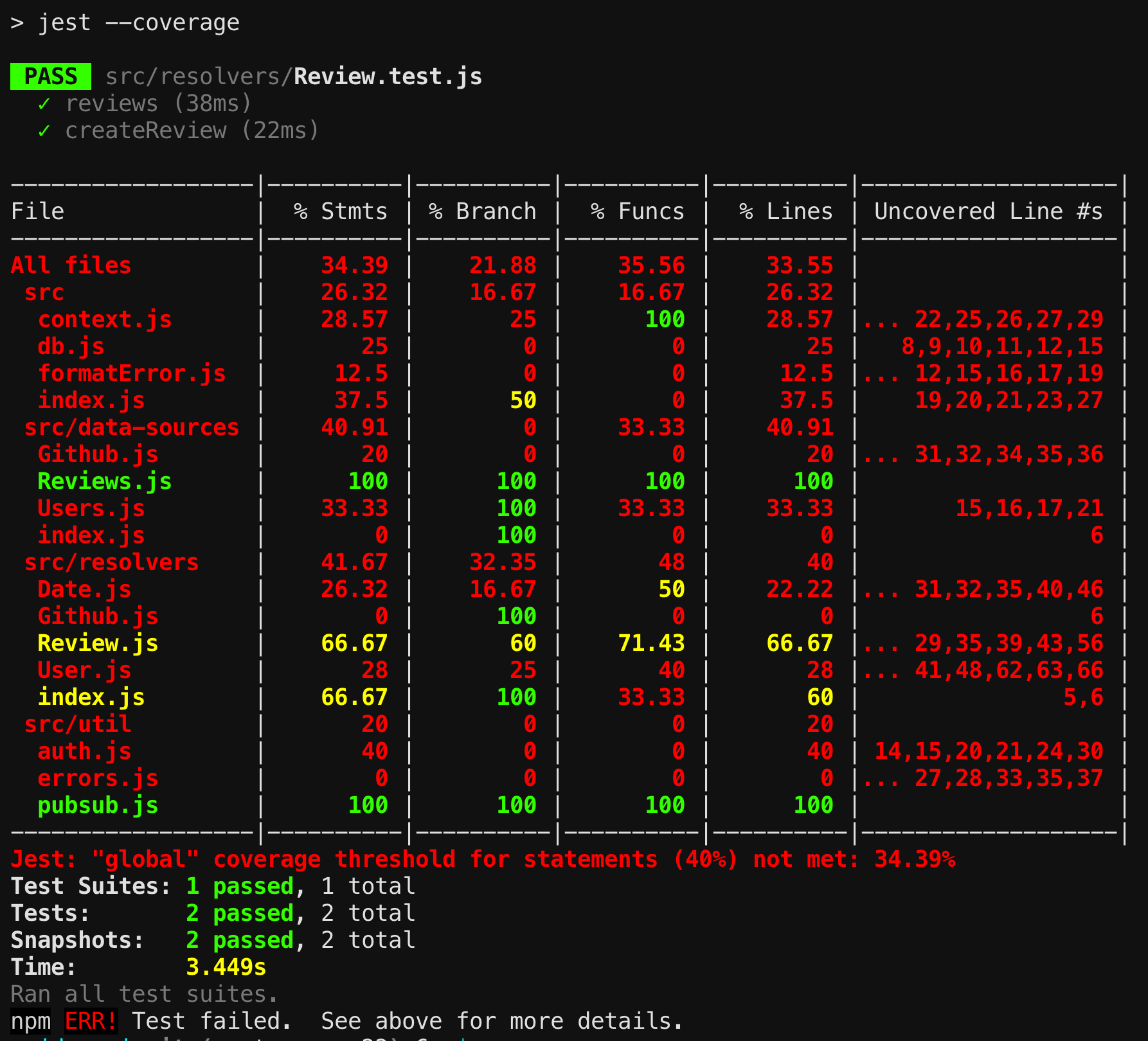Image resolution: width=1148 pixels, height=1041 pixels.
Task: Click the 48 funcs value for src/resolvers
Action: (672, 562)
